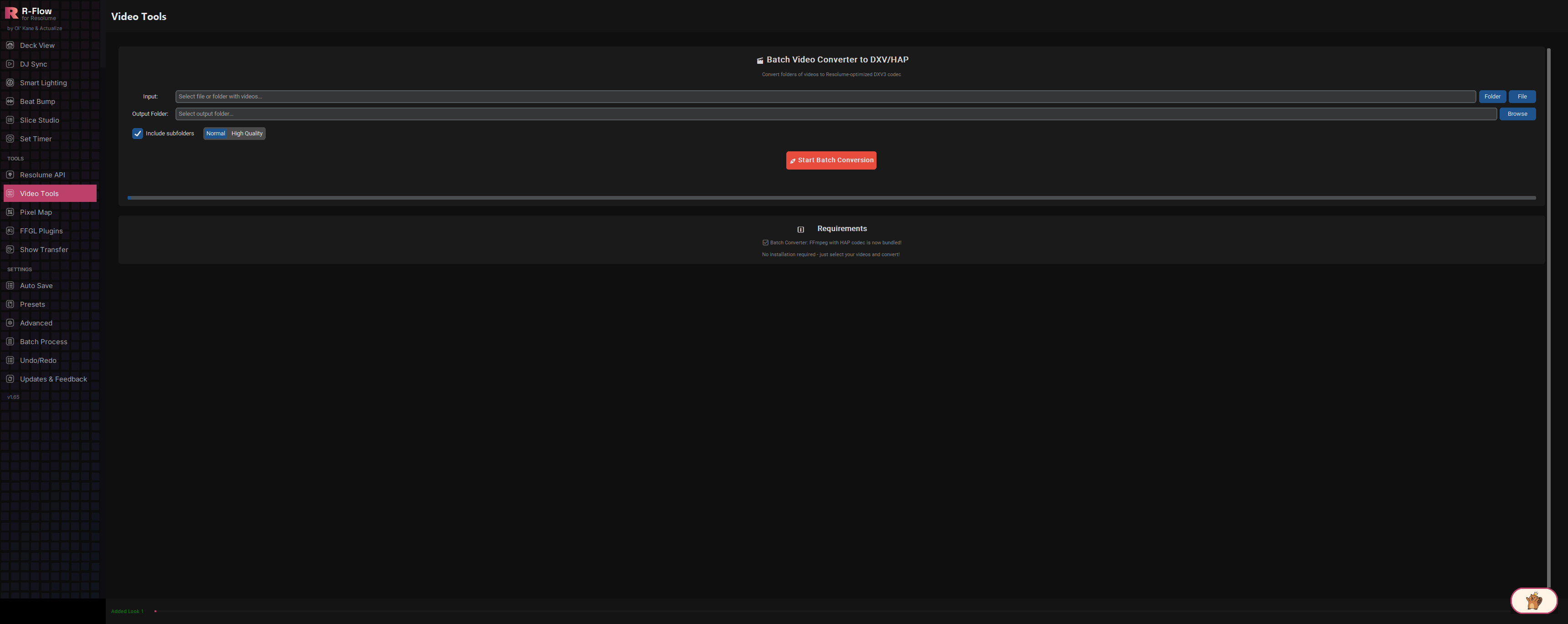Click the Output Folder path field

click(836, 114)
